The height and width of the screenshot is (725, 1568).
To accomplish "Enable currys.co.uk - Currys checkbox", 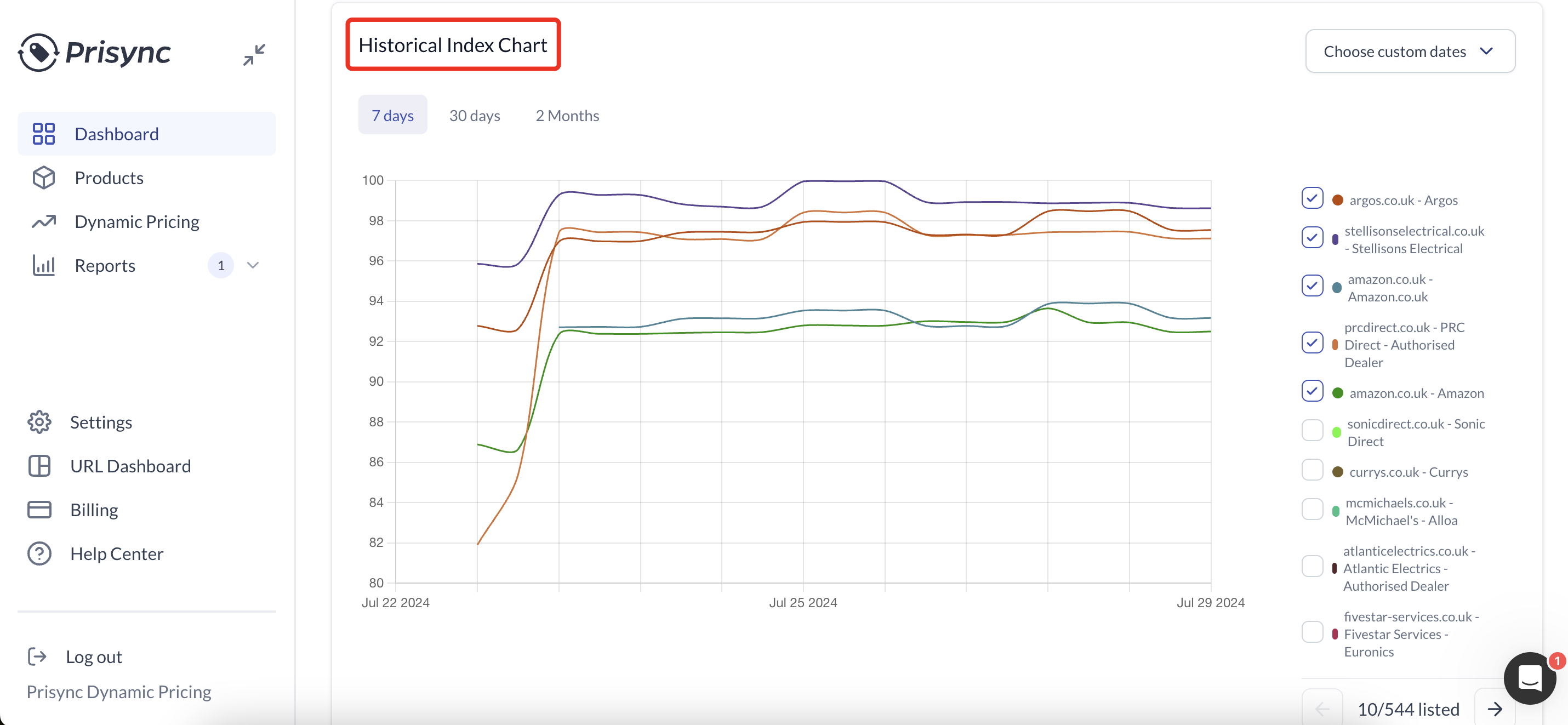I will coord(1313,469).
